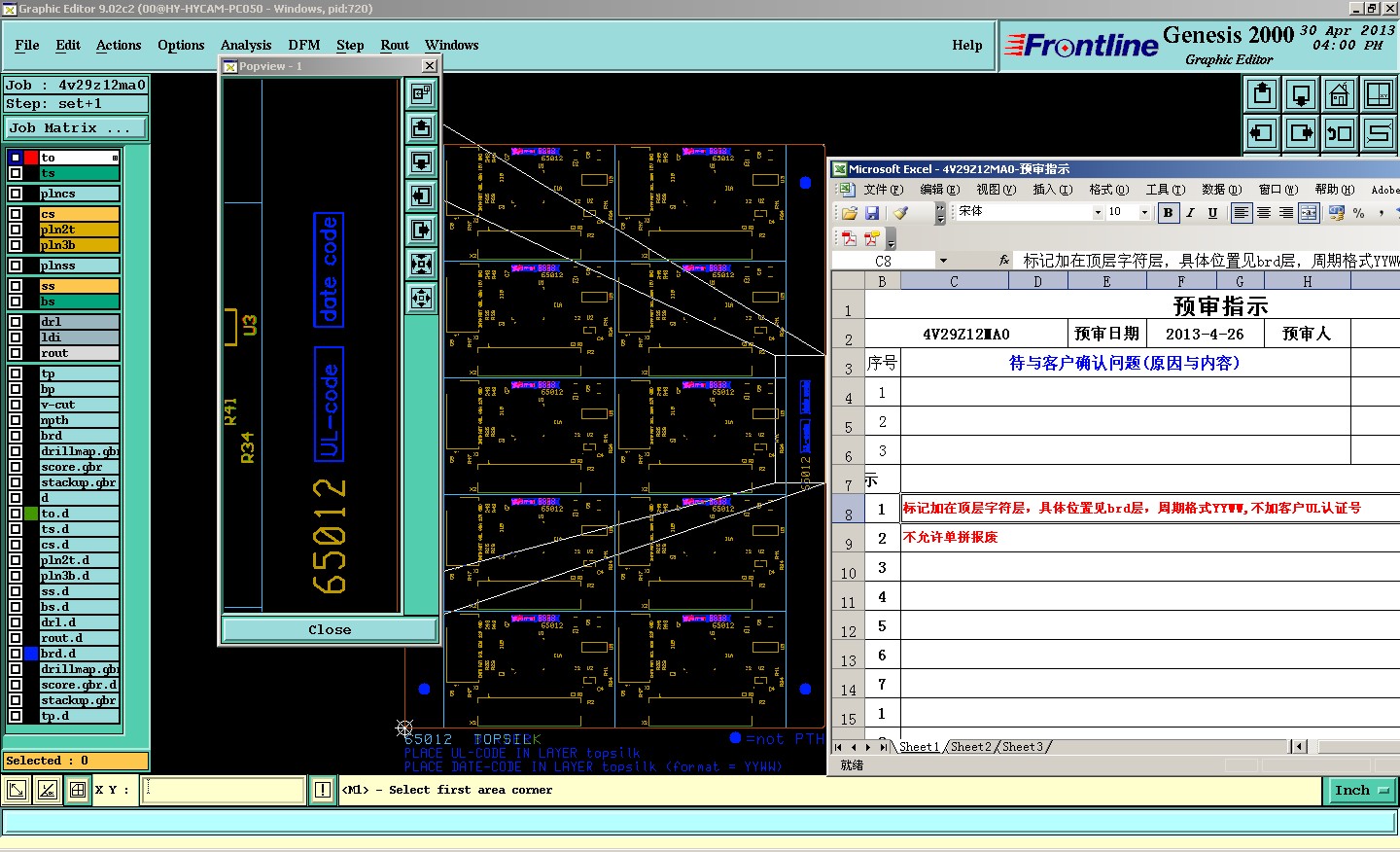Click the main panel pan left icon
The width and height of the screenshot is (1400, 852).
1262,132
